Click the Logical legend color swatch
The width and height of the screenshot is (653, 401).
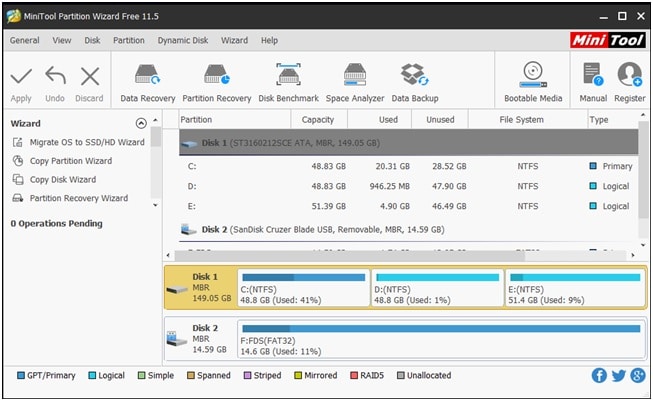pos(92,375)
